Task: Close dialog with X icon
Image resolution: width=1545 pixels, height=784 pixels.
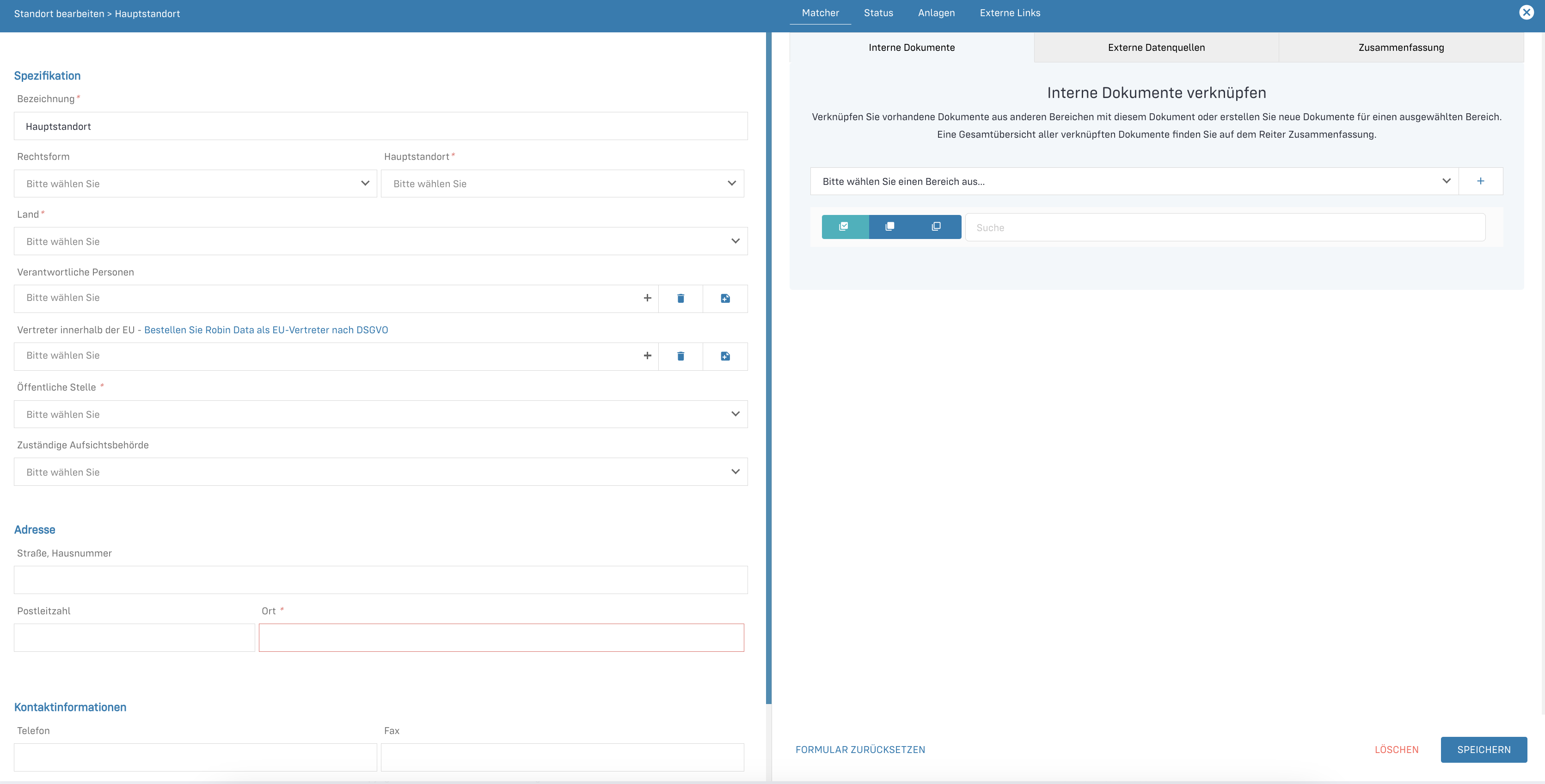Action: [x=1527, y=12]
